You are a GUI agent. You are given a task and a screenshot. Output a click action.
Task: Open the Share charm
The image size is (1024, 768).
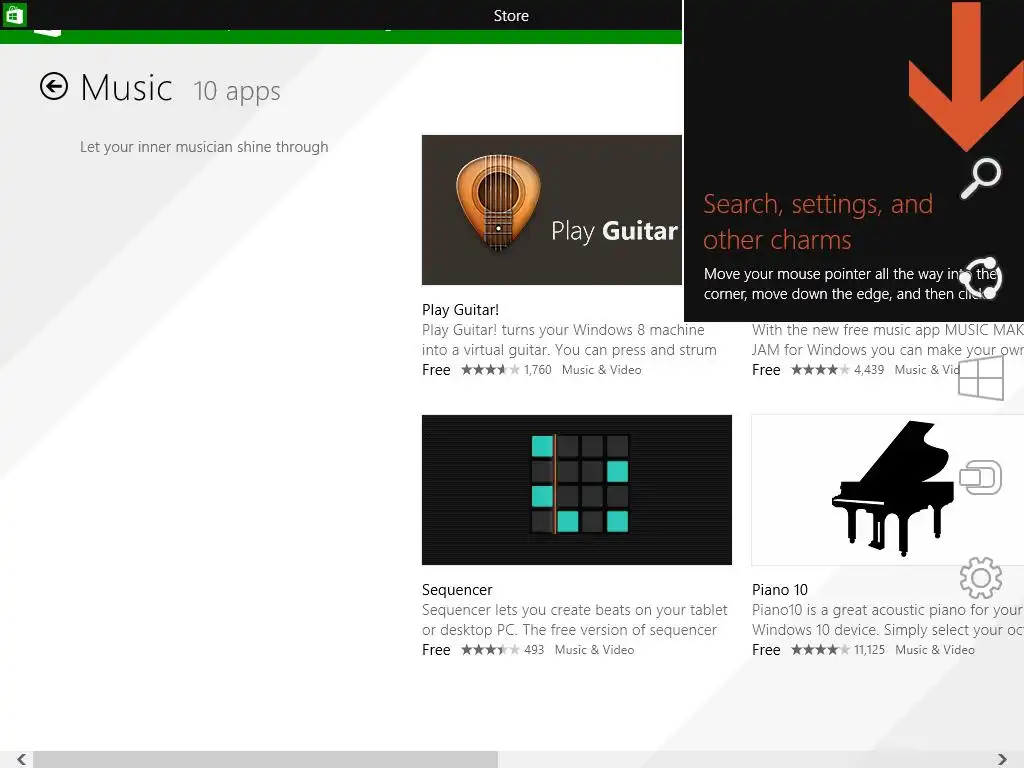[x=981, y=278]
